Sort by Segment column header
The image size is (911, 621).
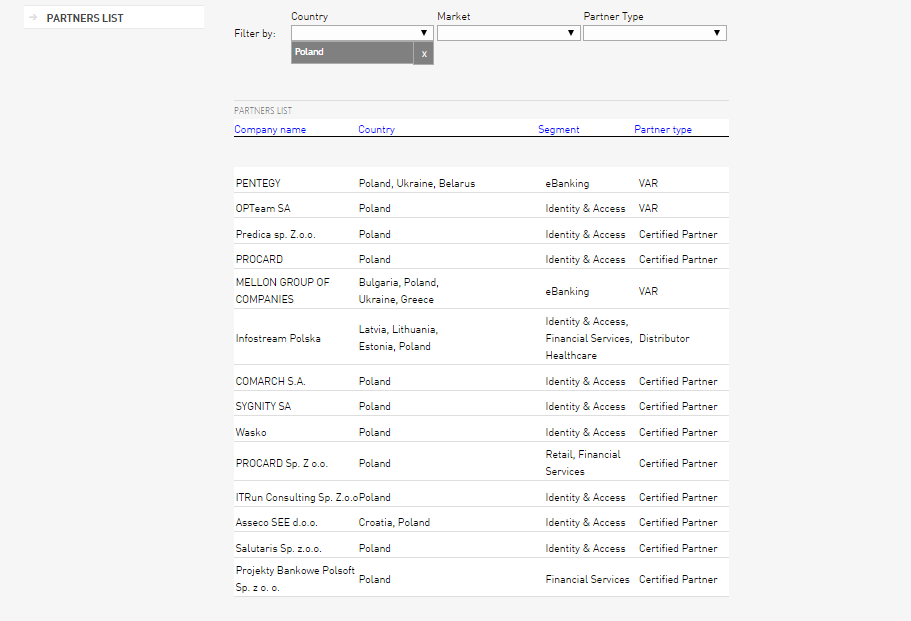(558, 130)
